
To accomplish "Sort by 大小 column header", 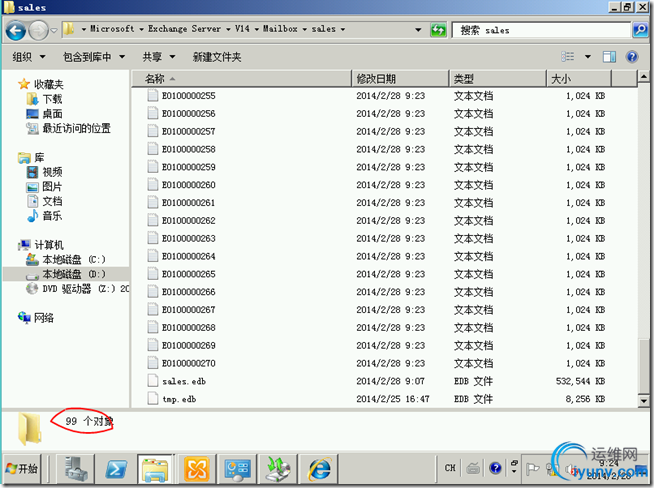I will click(579, 78).
